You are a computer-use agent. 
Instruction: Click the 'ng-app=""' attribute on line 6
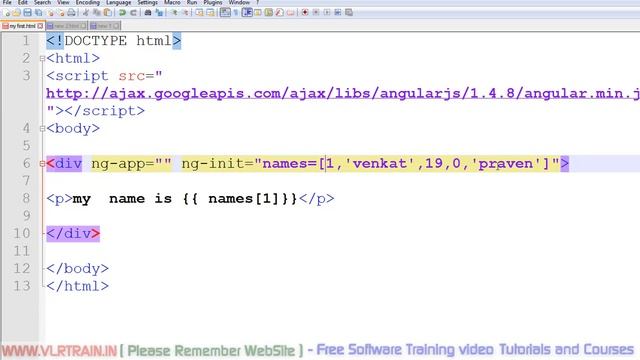pyautogui.click(x=131, y=164)
